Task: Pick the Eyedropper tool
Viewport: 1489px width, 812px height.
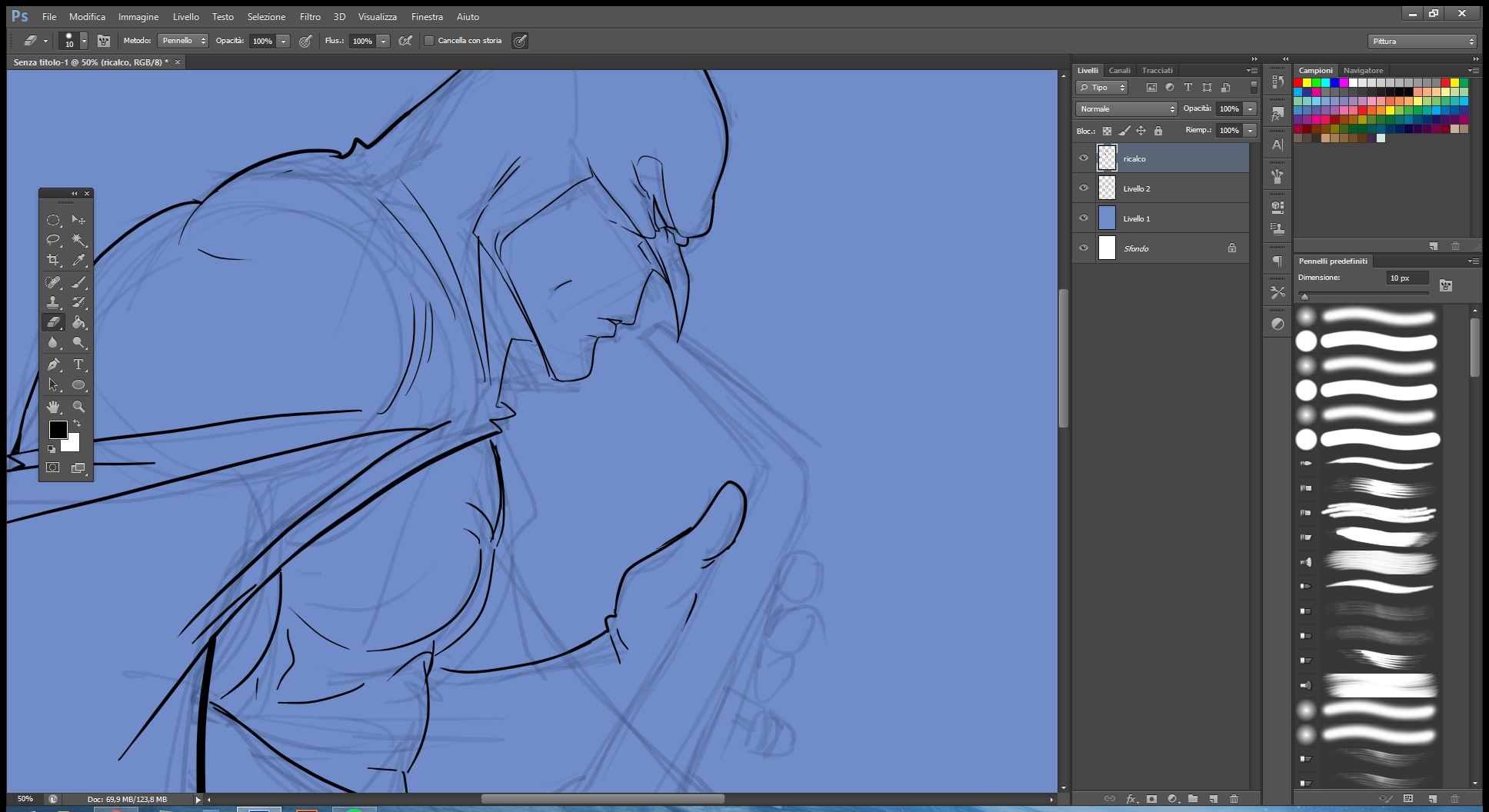Action: coord(78,261)
